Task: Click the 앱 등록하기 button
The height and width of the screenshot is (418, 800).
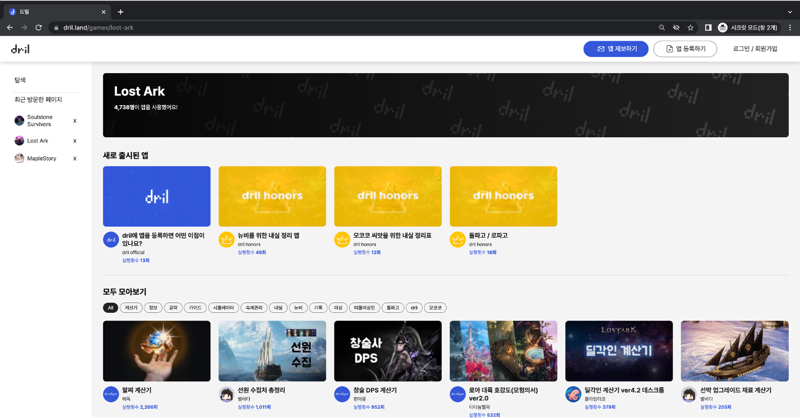Action: pyautogui.click(x=685, y=49)
